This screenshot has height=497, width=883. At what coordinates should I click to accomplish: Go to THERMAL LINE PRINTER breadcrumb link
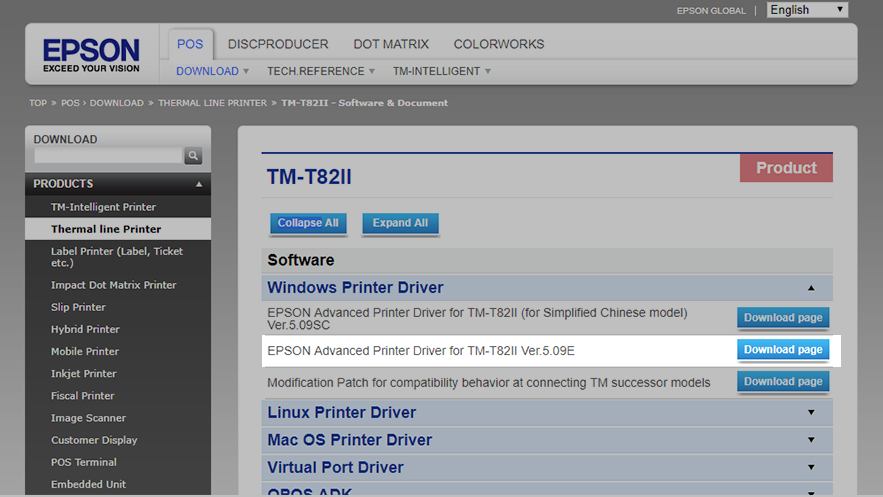[x=212, y=103]
